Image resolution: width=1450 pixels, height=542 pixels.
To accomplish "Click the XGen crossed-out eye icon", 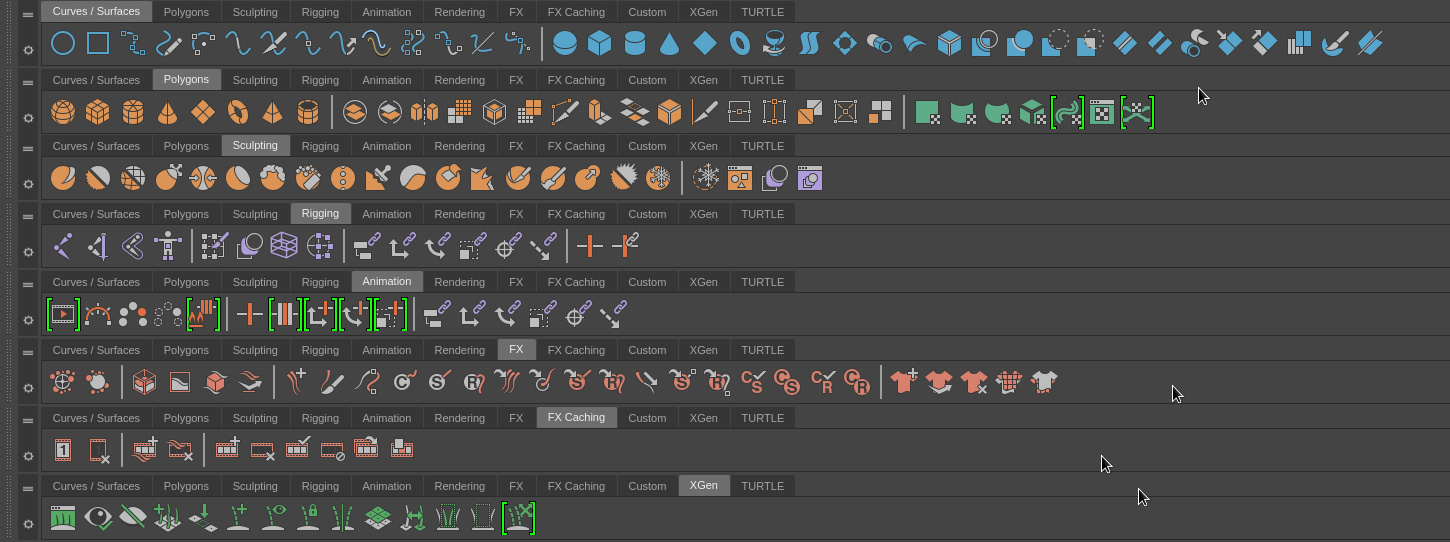I will (x=133, y=517).
